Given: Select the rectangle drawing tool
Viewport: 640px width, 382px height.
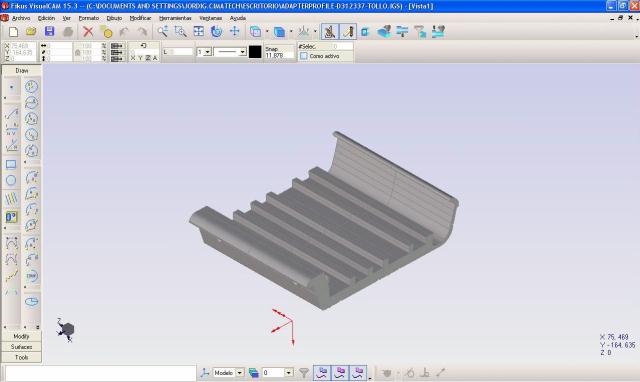Looking at the screenshot, I should pyautogui.click(x=11, y=164).
